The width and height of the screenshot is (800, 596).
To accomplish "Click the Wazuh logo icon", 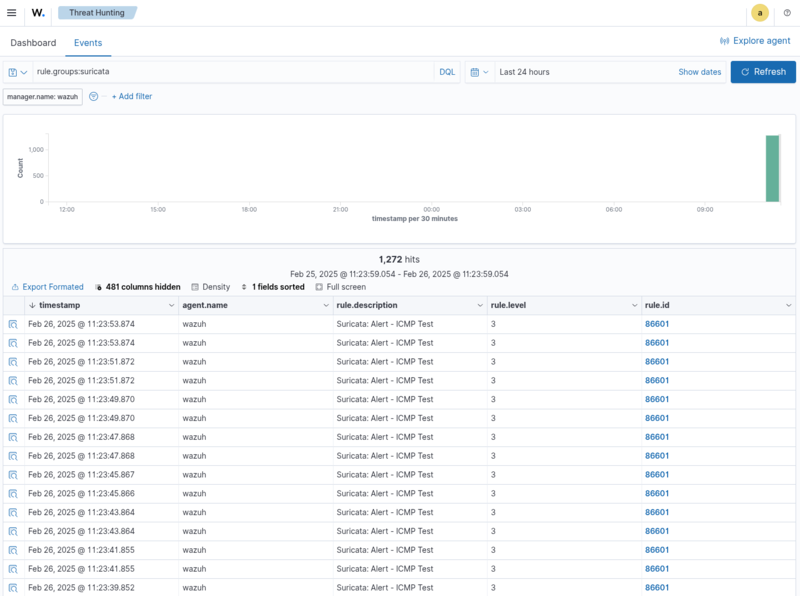I will click(x=38, y=13).
